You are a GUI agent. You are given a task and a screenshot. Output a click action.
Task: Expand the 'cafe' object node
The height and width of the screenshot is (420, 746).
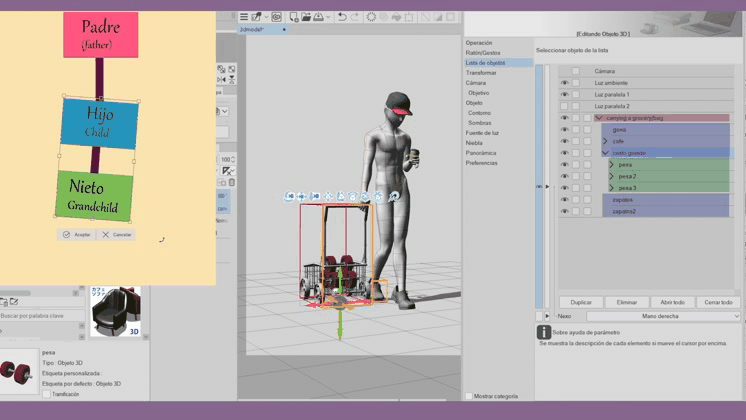[605, 141]
